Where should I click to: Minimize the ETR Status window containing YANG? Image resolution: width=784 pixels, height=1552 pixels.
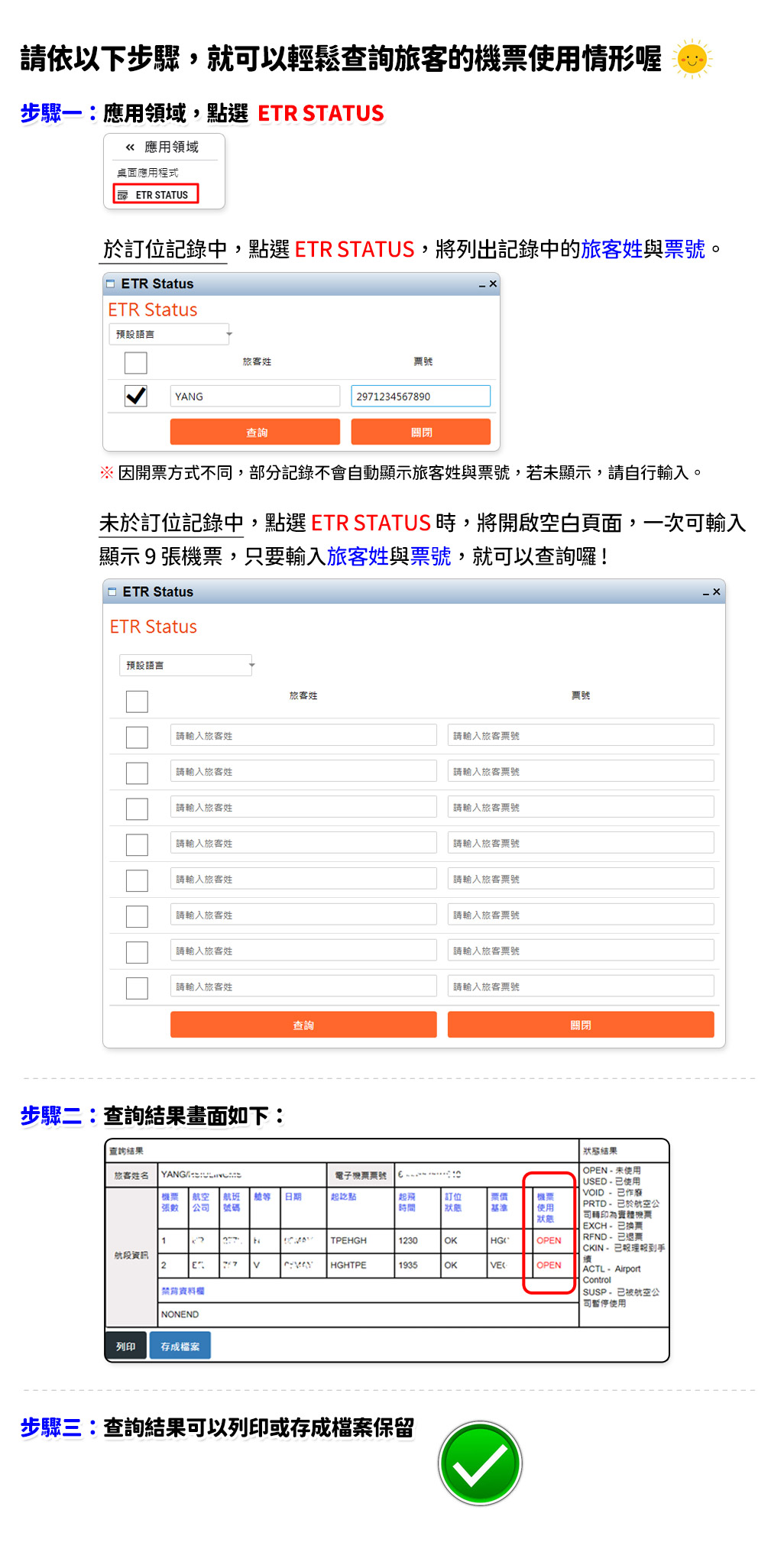tap(482, 285)
